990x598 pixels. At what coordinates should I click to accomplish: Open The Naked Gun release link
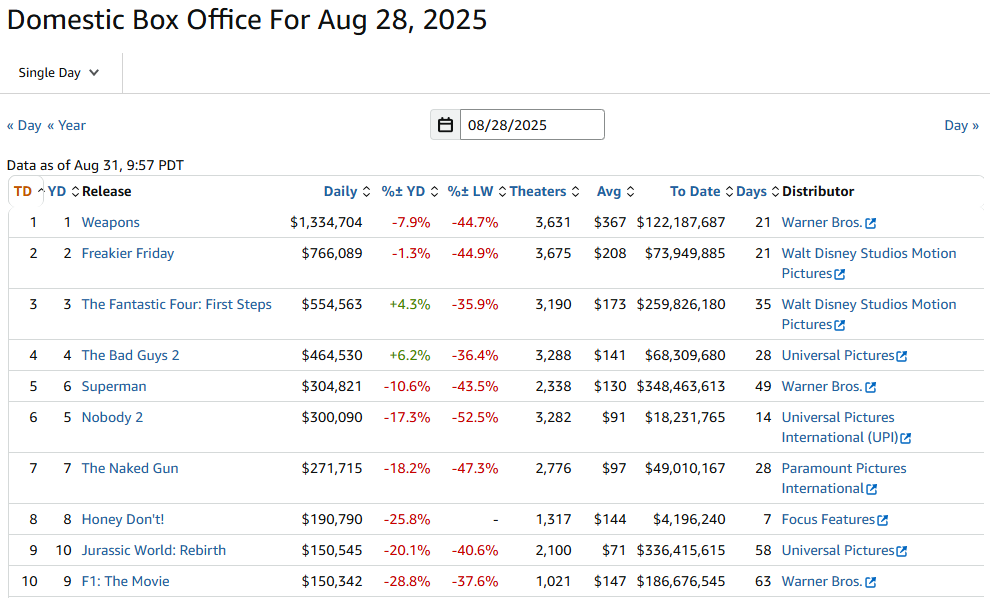point(130,469)
